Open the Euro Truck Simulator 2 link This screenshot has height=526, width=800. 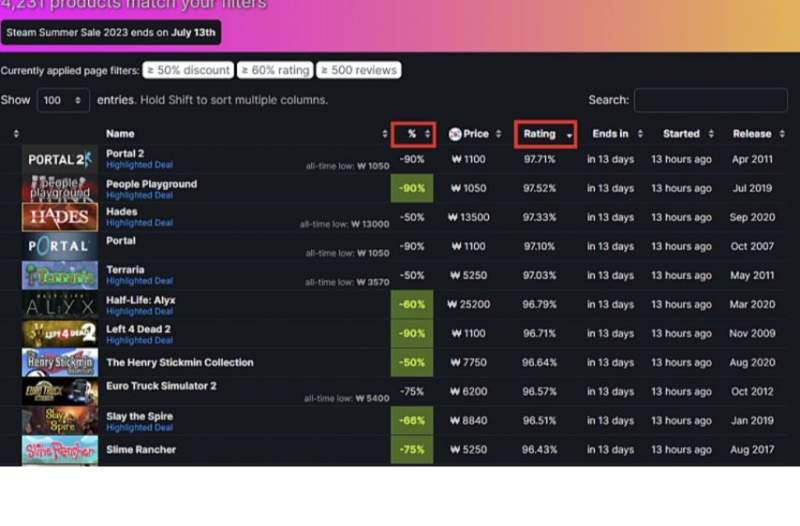161,386
